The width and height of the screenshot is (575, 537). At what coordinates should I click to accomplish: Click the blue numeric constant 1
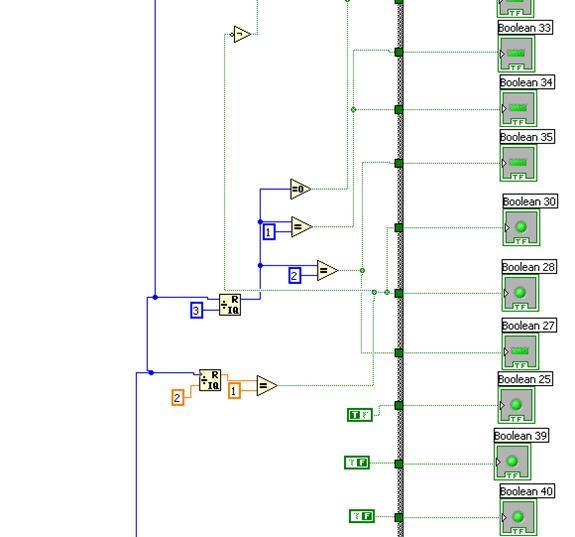coord(269,232)
